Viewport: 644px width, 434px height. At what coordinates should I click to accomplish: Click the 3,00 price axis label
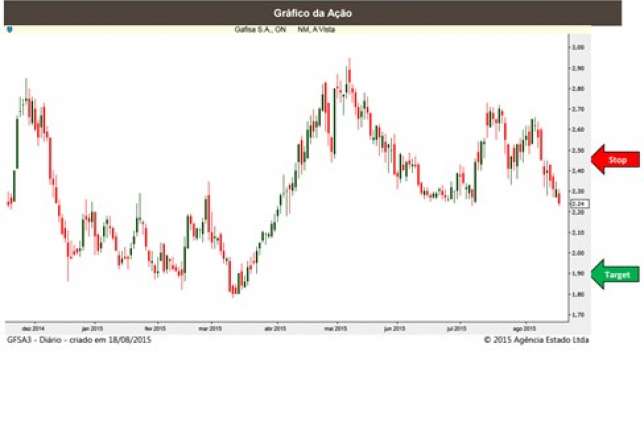pyautogui.click(x=577, y=47)
